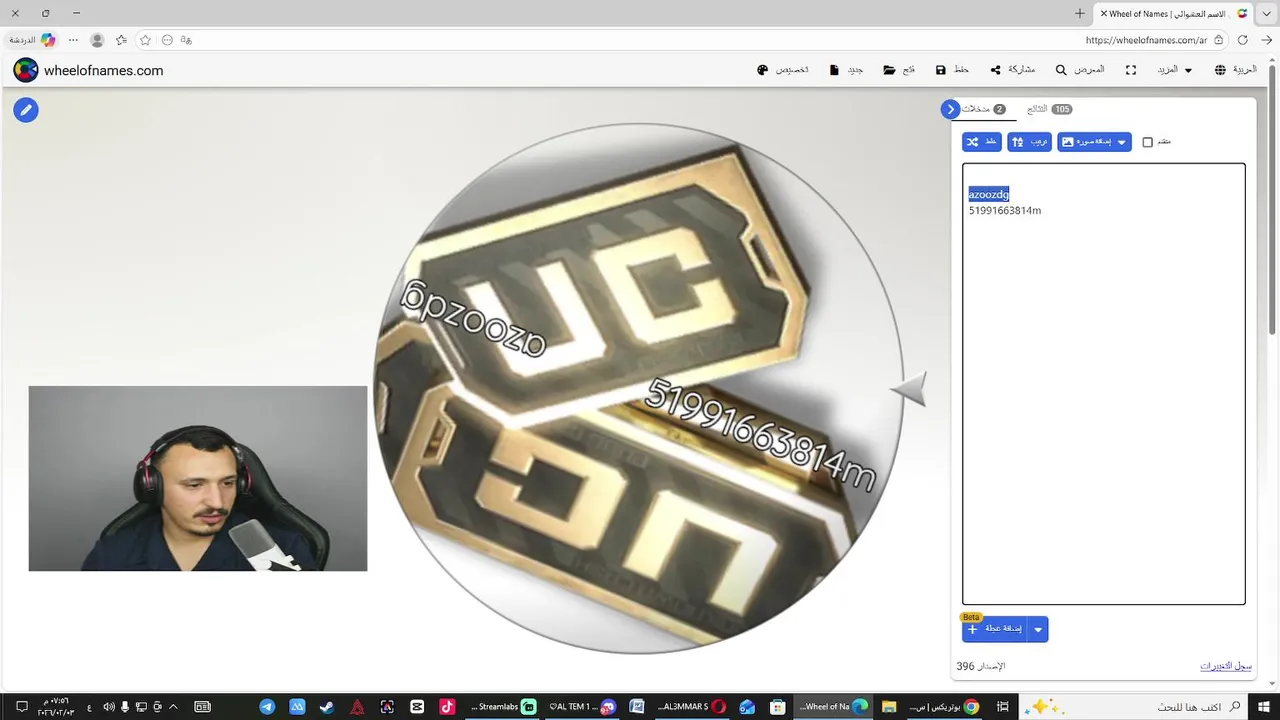The image size is (1280, 720).
Task: Click the wheelofnames.com logo
Action: [x=88, y=70]
